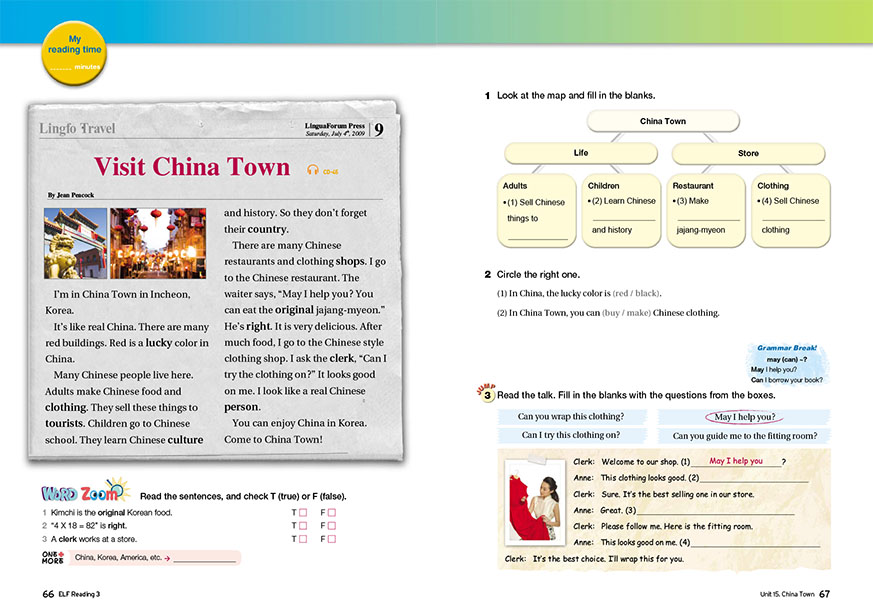This screenshot has width=873, height=612.
Task: Check T for the clerk works at store sentence
Action: click(x=304, y=538)
